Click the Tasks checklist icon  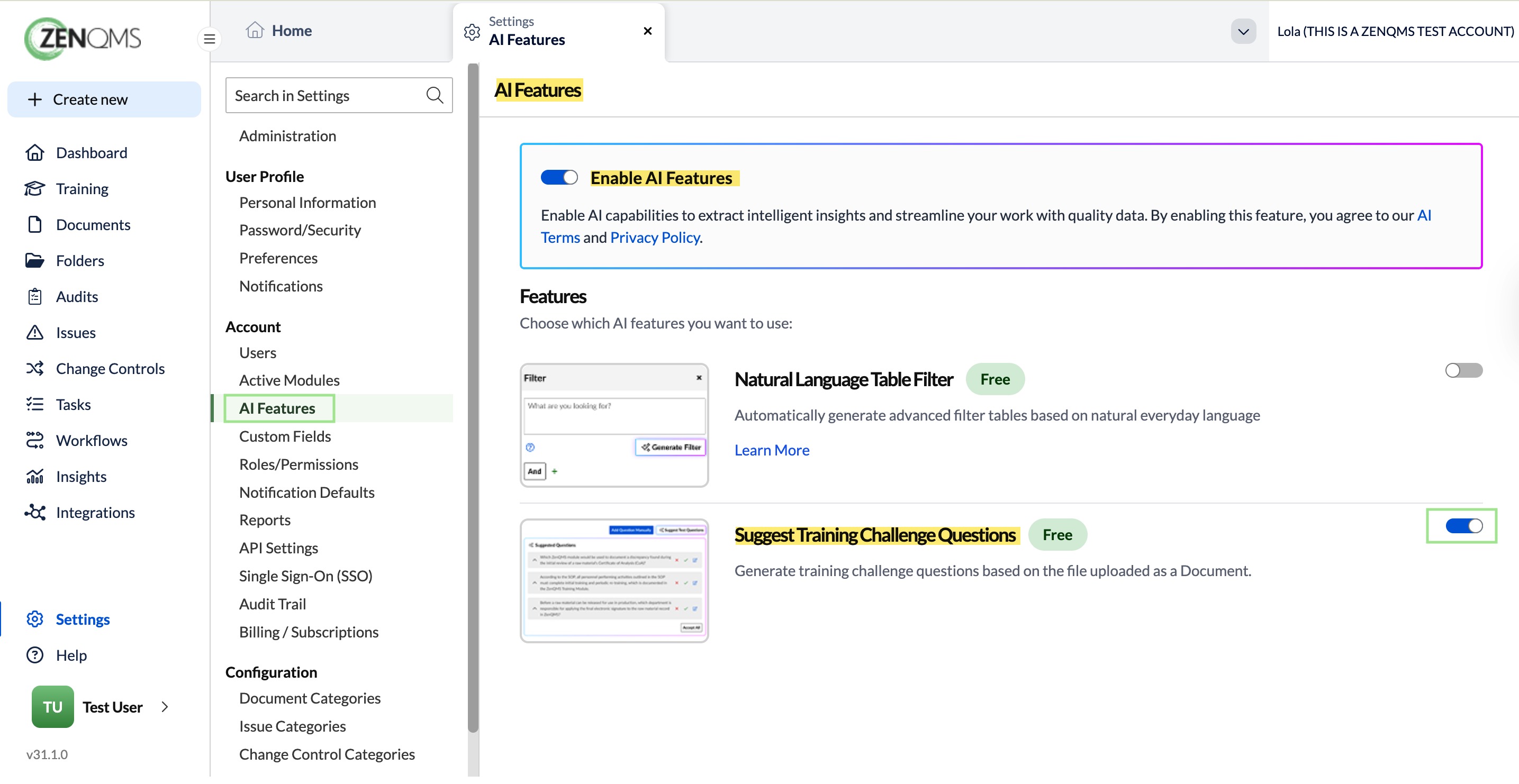point(35,405)
